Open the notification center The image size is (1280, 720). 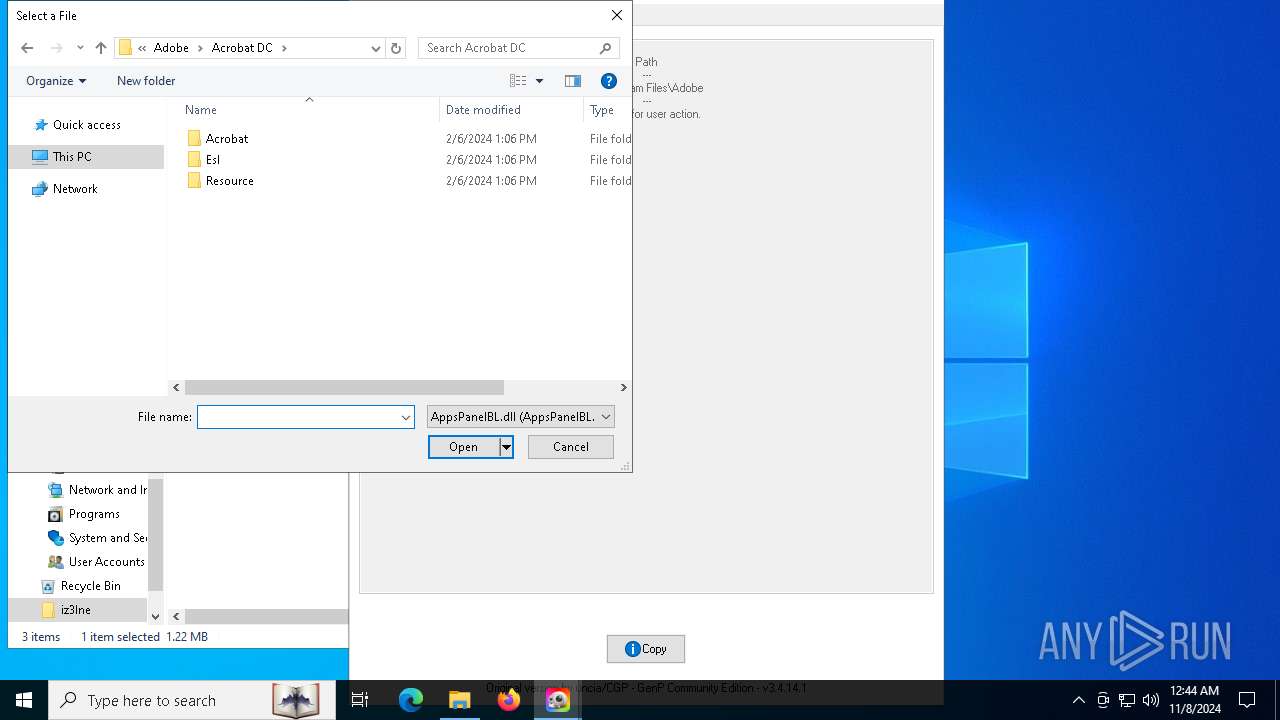click(1247, 700)
